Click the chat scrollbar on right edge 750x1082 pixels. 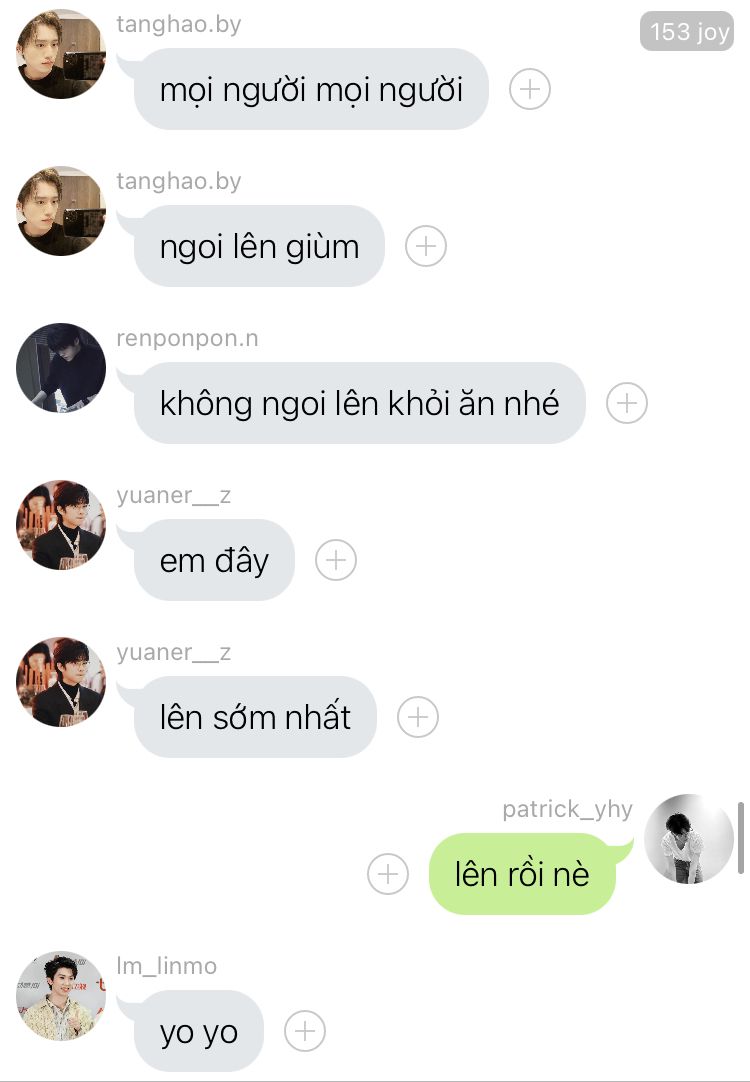[741, 838]
